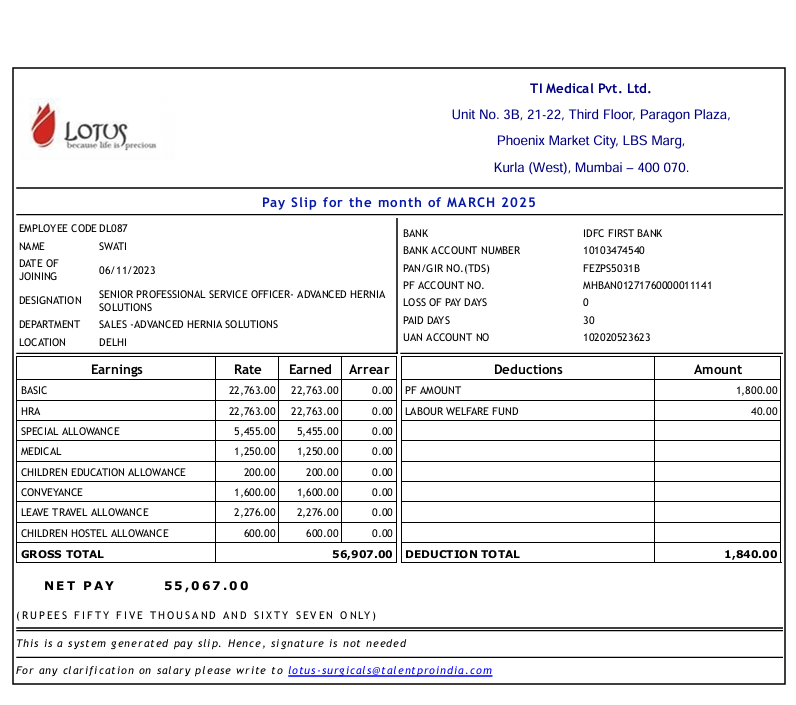796x705 pixels.
Task: Open the lotus-surgicals@talentproindia.com email link
Action: [x=390, y=670]
